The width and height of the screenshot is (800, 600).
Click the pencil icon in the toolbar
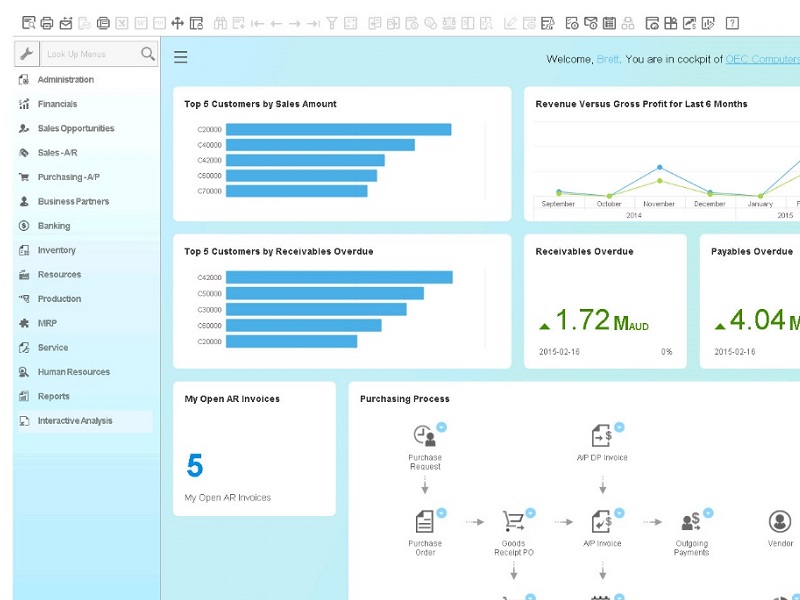(x=510, y=23)
